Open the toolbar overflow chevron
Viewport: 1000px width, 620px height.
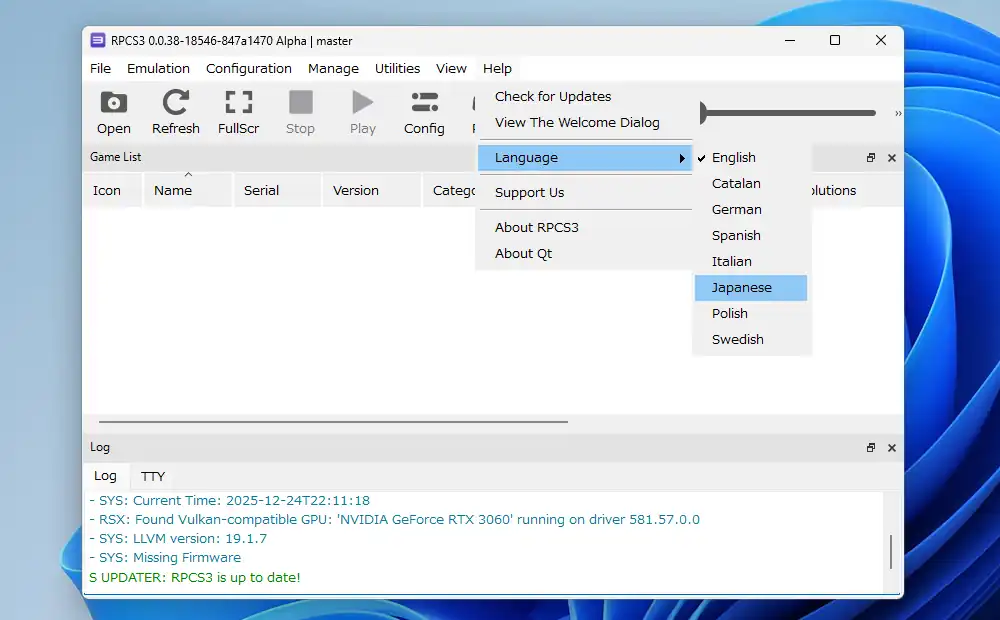[897, 113]
